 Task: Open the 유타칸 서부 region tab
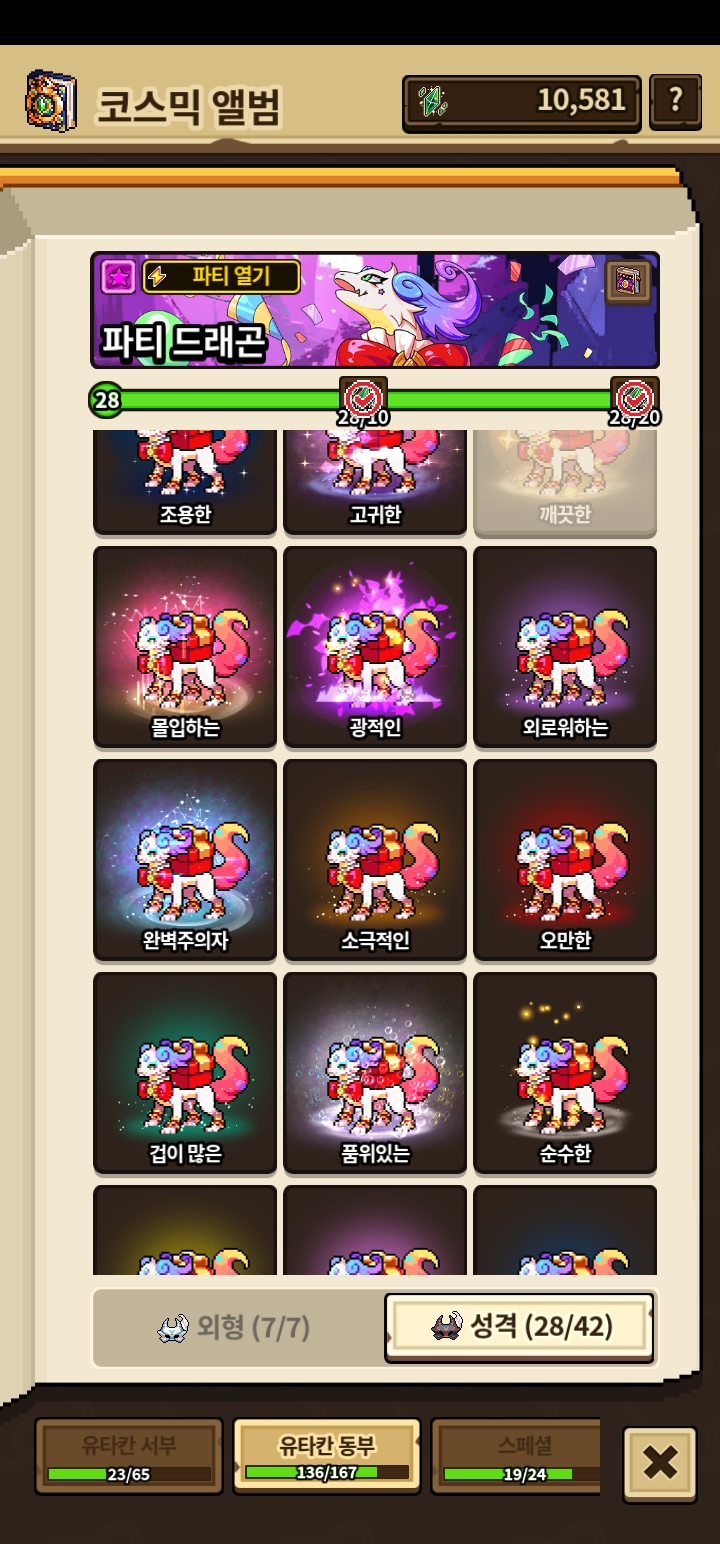pos(129,1455)
